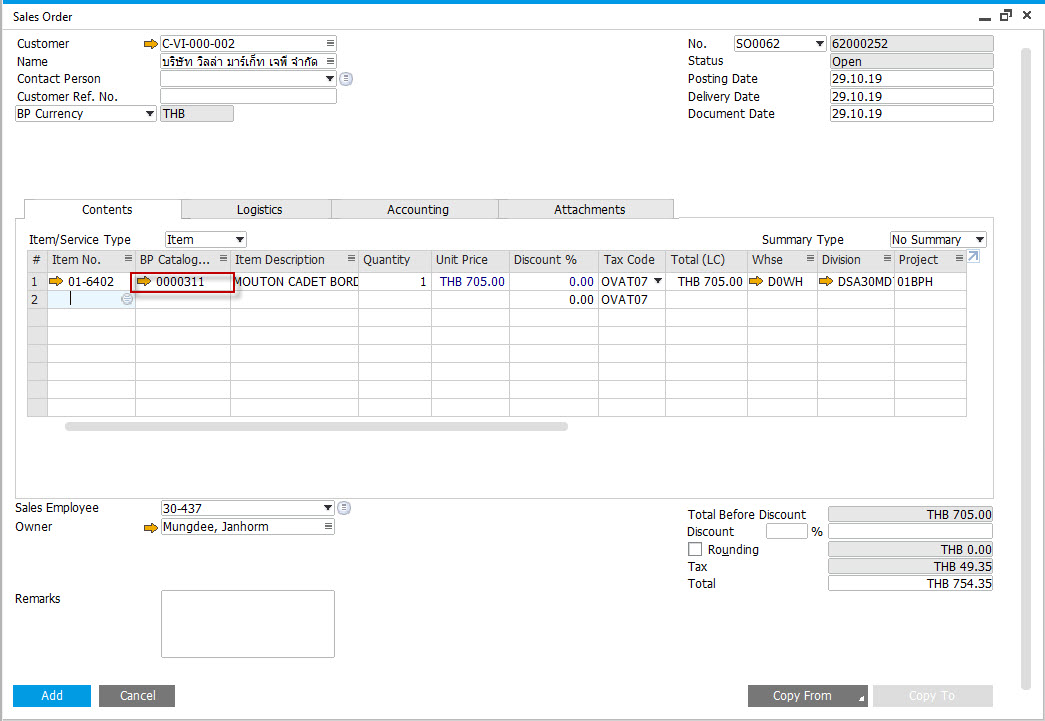Follow the link arrow for item 01-6402
Image resolution: width=1045 pixels, height=721 pixels.
point(56,281)
